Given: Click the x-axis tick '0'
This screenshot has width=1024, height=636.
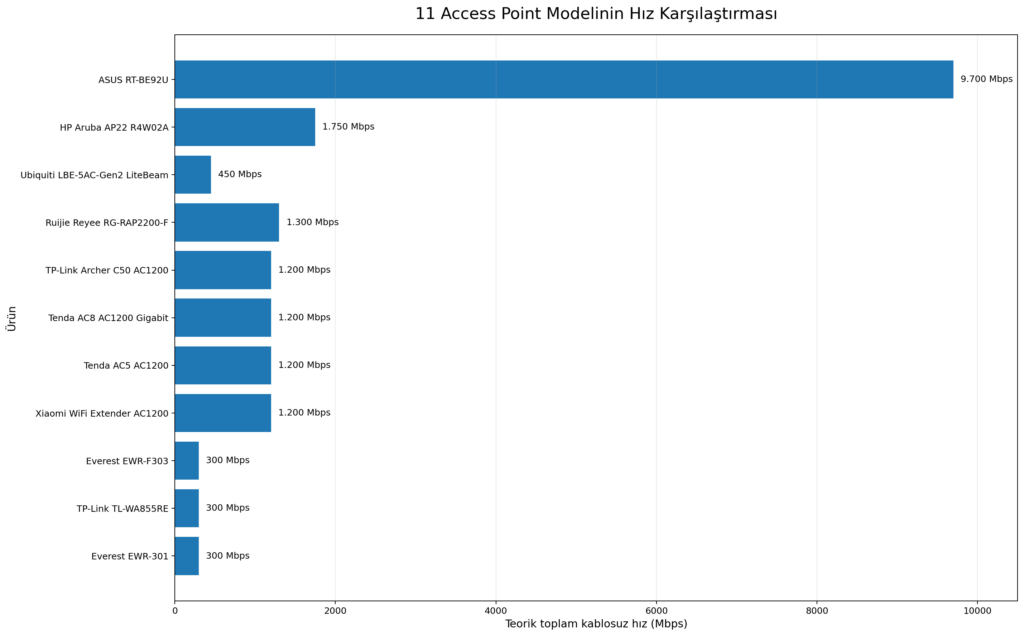Looking at the screenshot, I should 174,611.
